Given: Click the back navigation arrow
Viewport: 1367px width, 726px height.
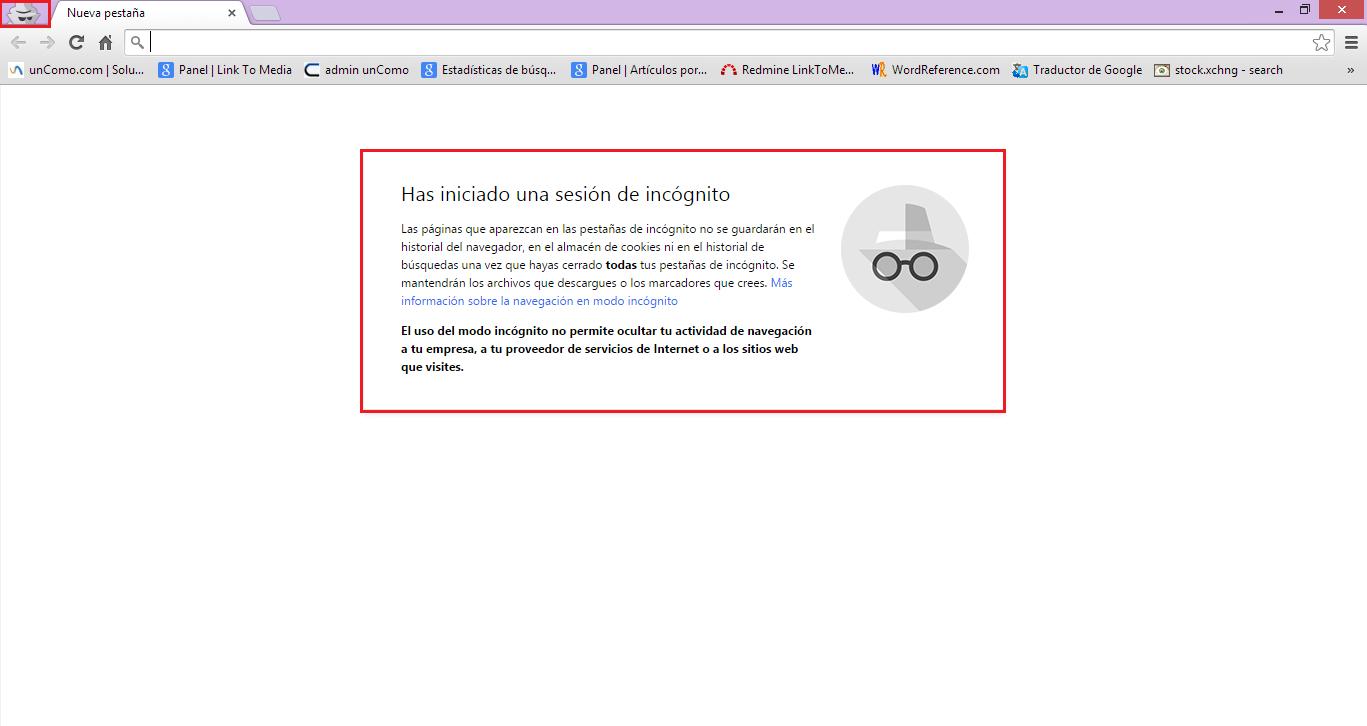Looking at the screenshot, I should coord(18,42).
